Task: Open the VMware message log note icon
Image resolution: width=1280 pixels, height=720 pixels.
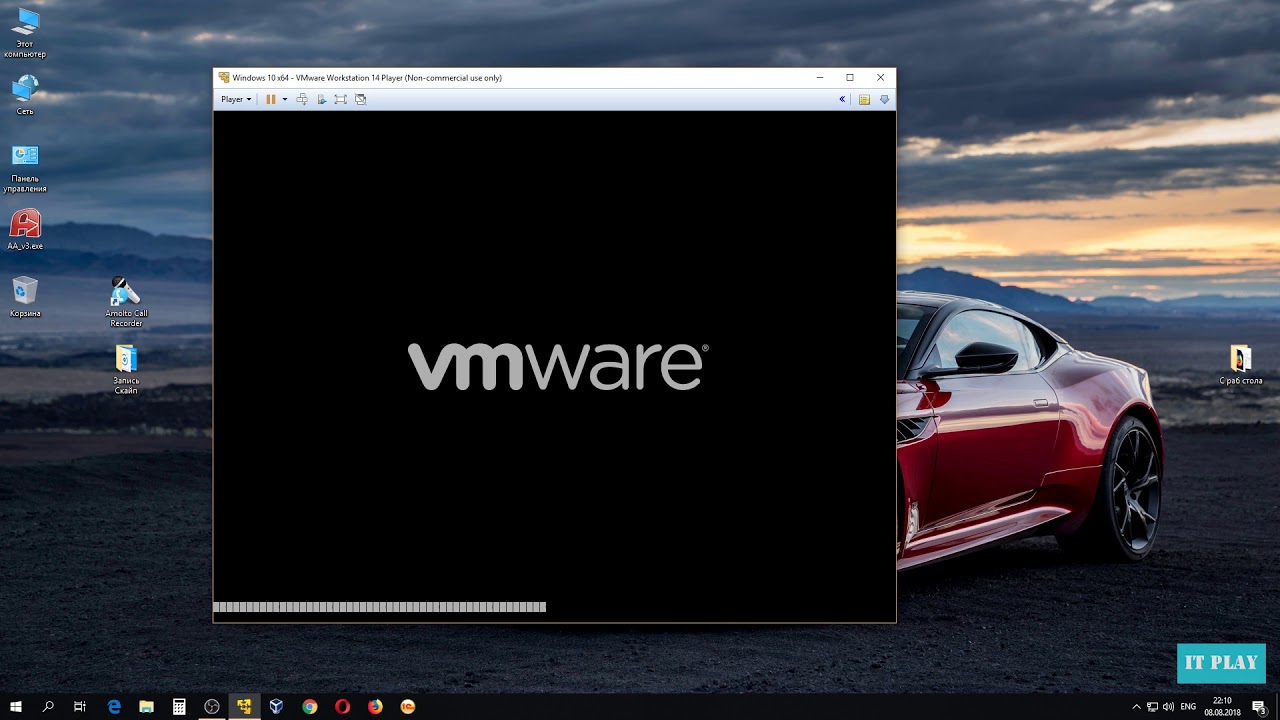Action: click(x=864, y=99)
